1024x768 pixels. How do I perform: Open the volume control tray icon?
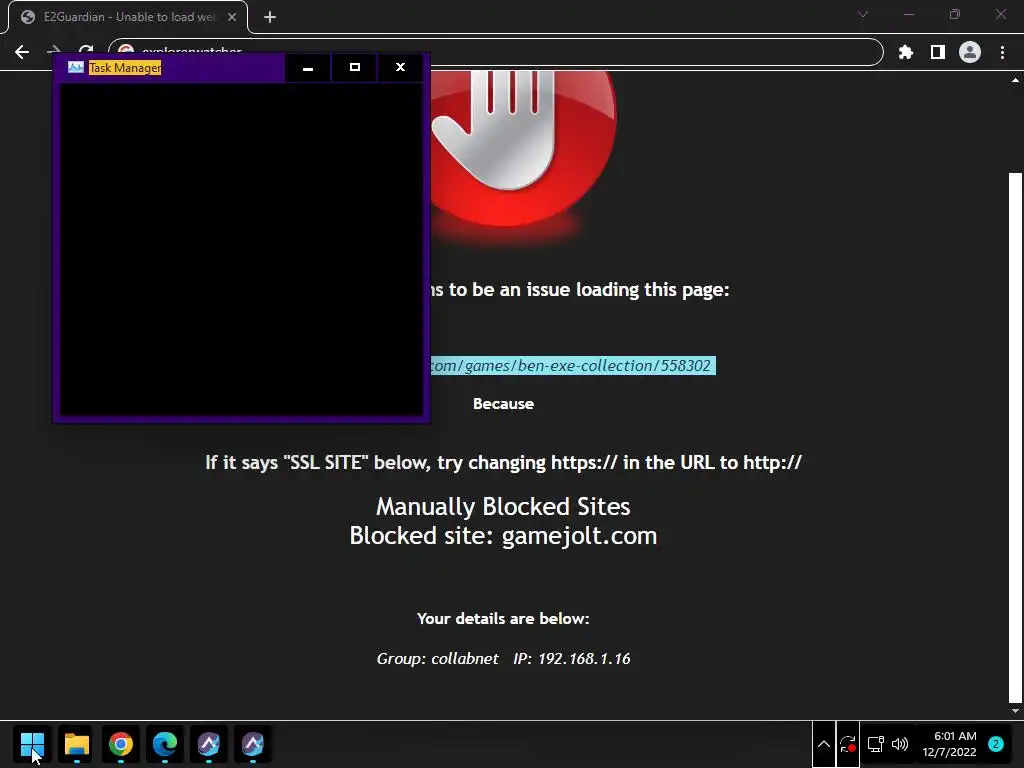pyautogui.click(x=900, y=744)
